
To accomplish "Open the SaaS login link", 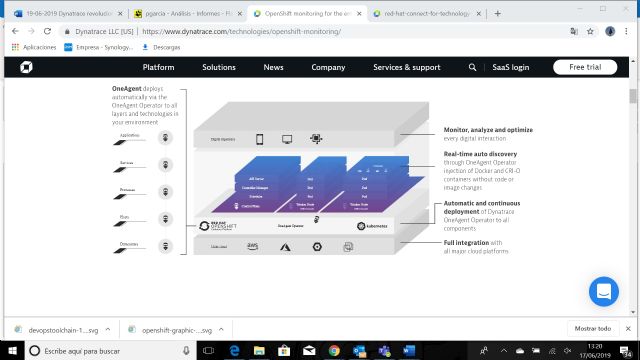I will [510, 67].
